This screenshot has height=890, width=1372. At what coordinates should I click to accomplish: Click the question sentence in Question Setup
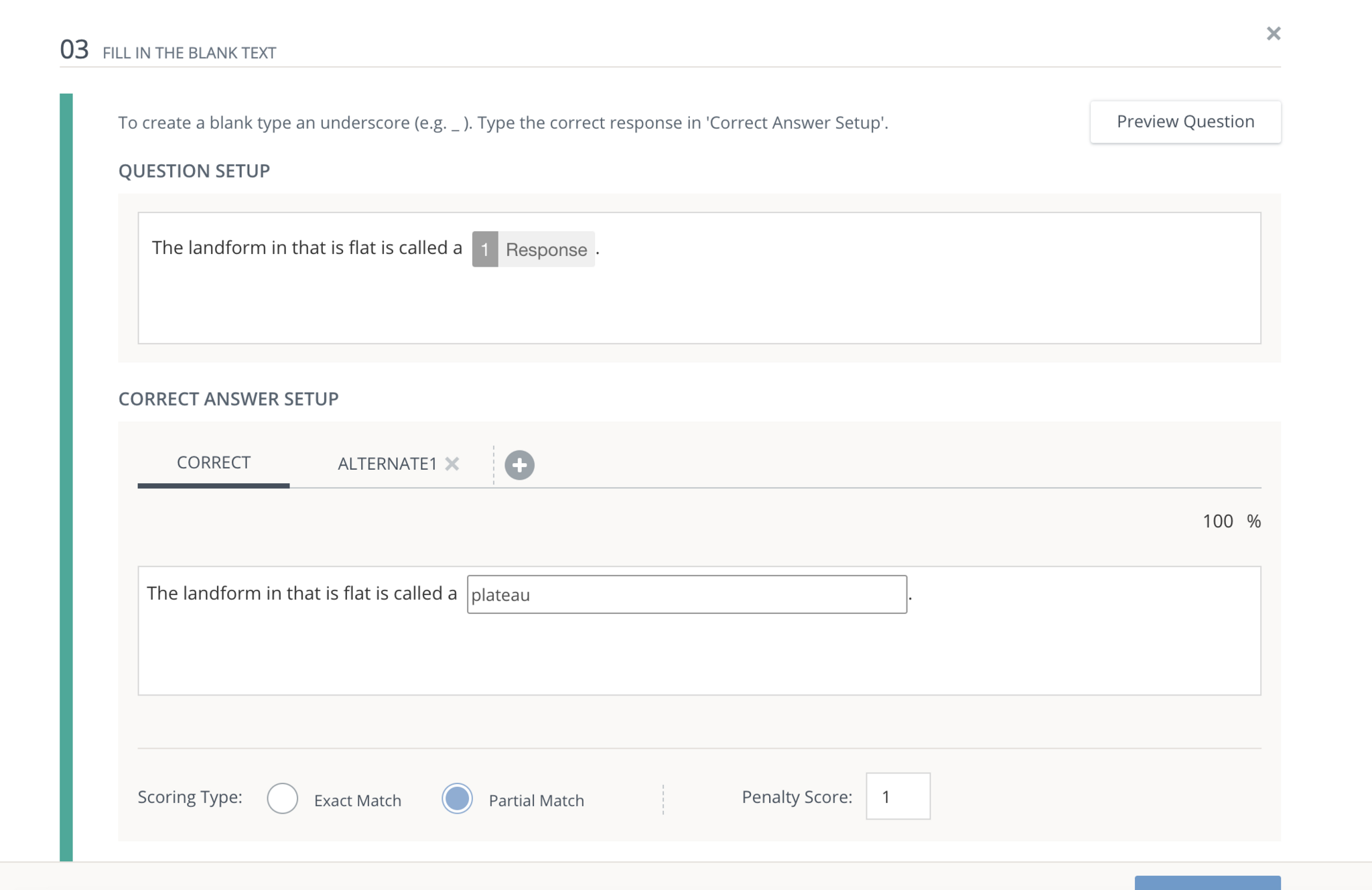(306, 248)
